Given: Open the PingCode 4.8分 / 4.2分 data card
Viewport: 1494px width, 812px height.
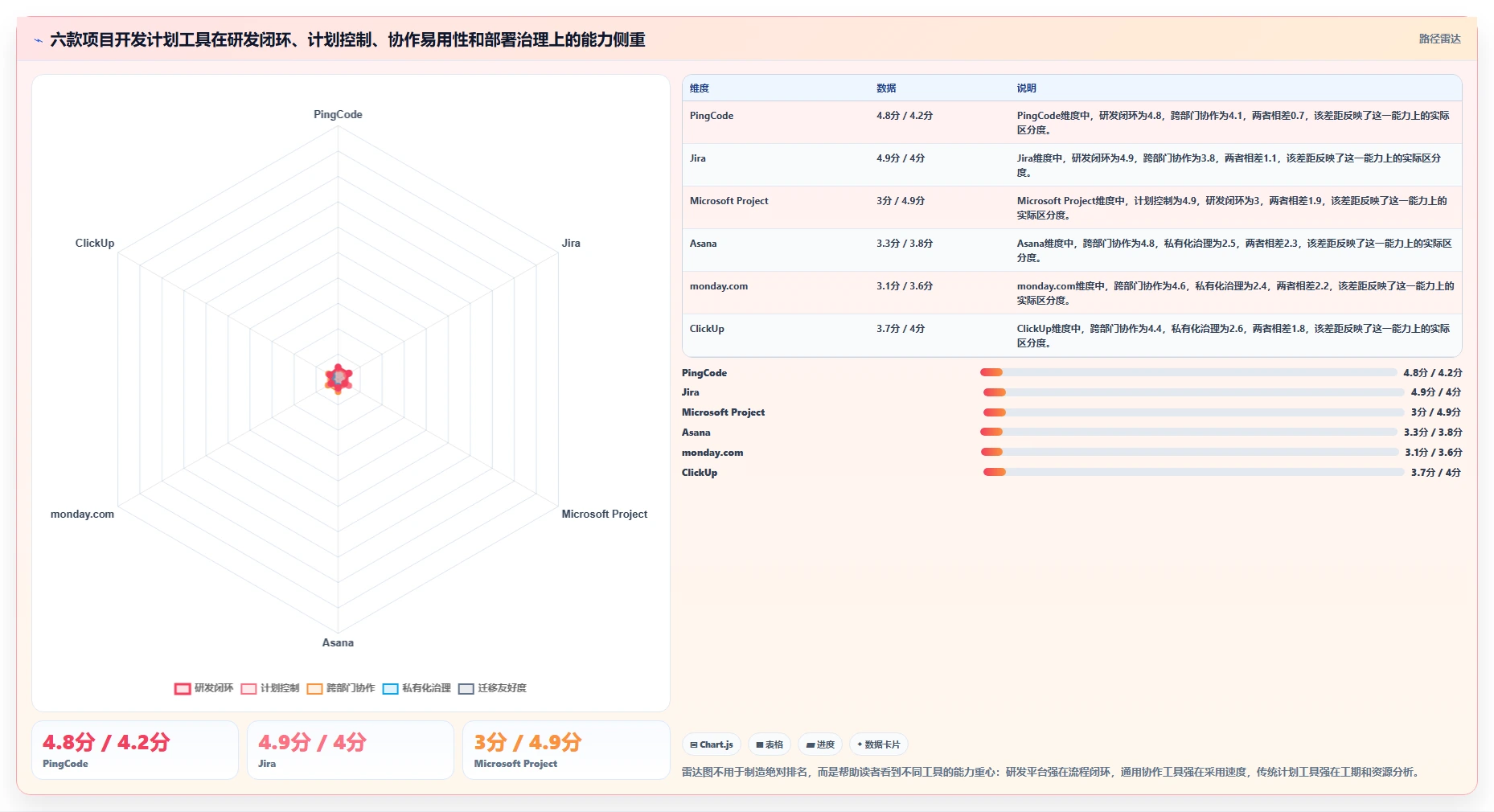Looking at the screenshot, I should pos(135,750).
